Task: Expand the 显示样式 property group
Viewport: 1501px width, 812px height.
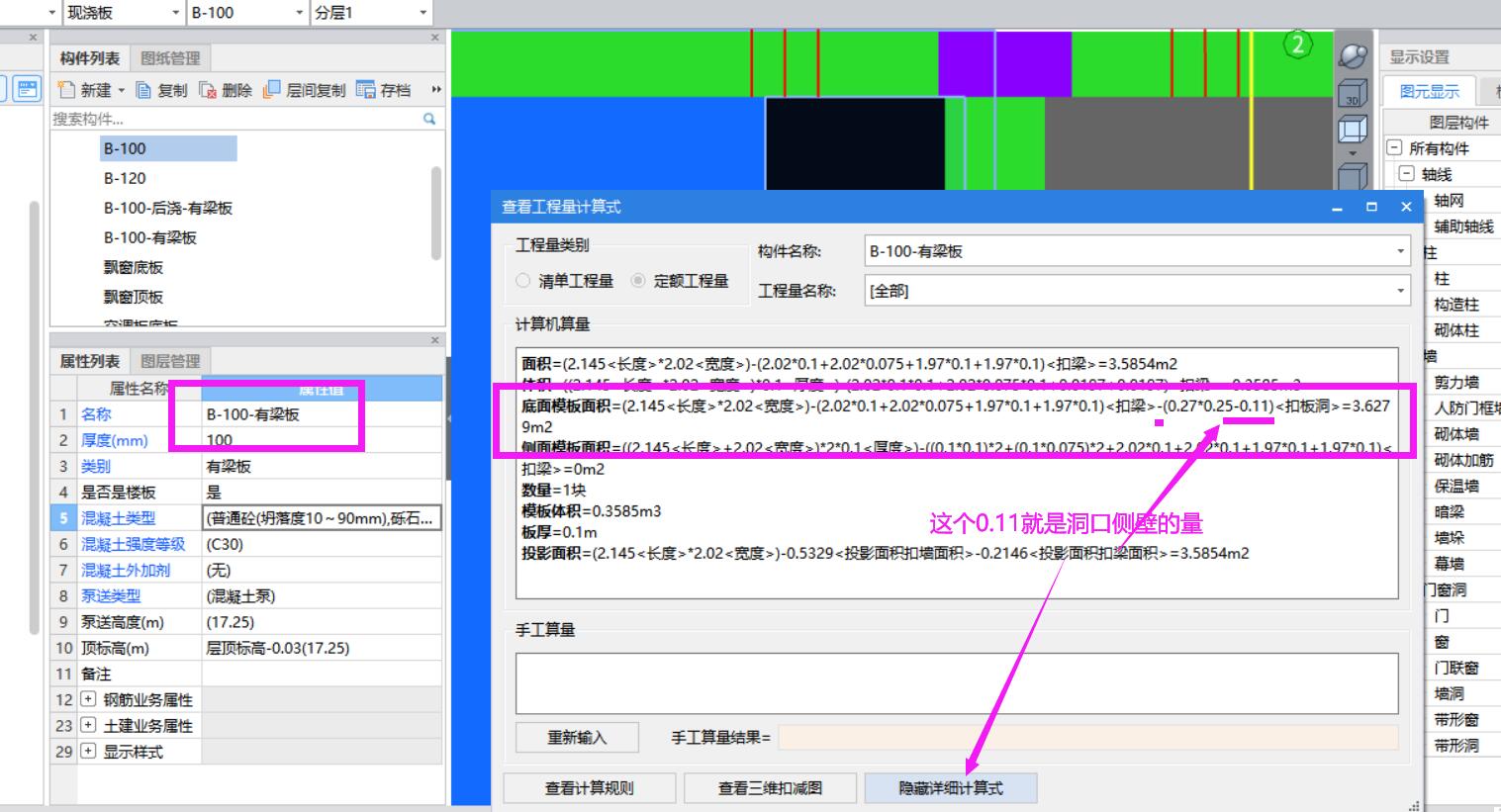Action: (x=88, y=751)
